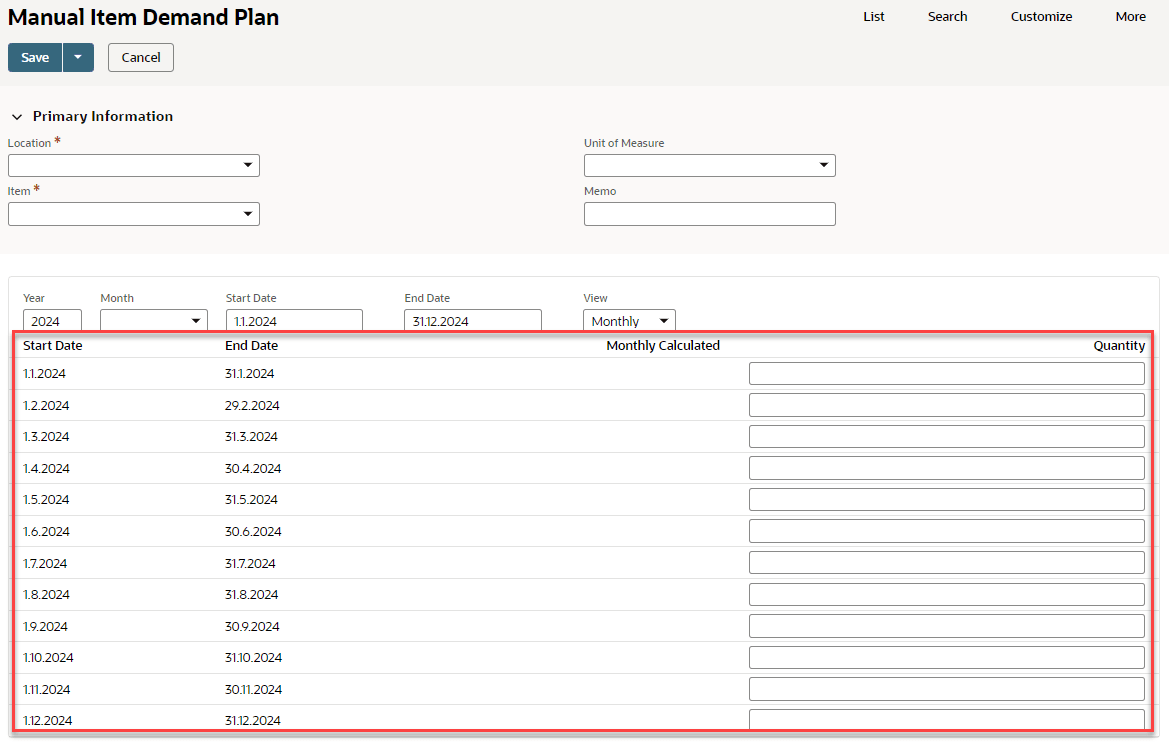Click Quantity field for row 1.1.2024
Image resolution: width=1169 pixels, height=743 pixels.
[946, 373]
